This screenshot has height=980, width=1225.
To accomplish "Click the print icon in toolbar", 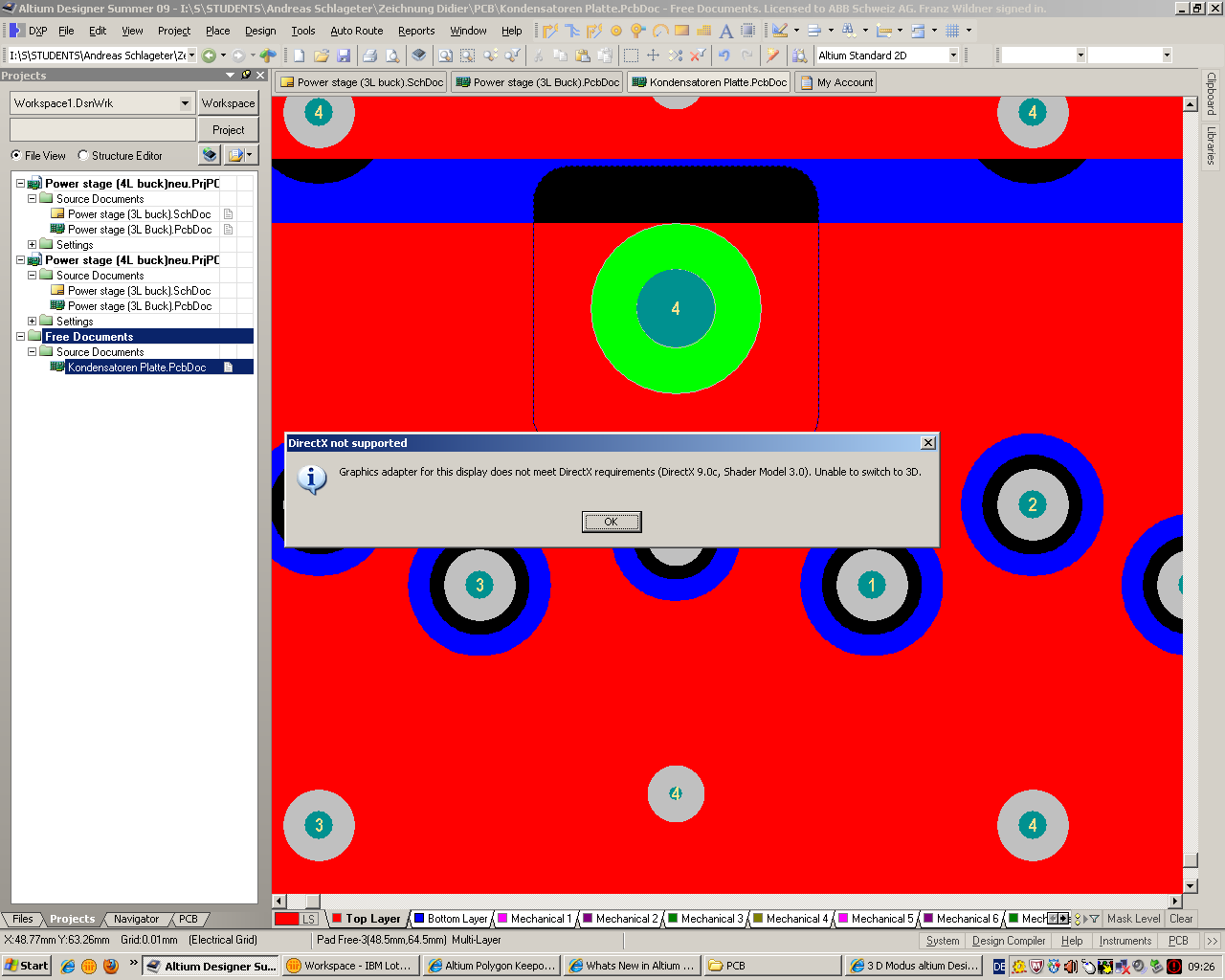I will tap(369, 56).
